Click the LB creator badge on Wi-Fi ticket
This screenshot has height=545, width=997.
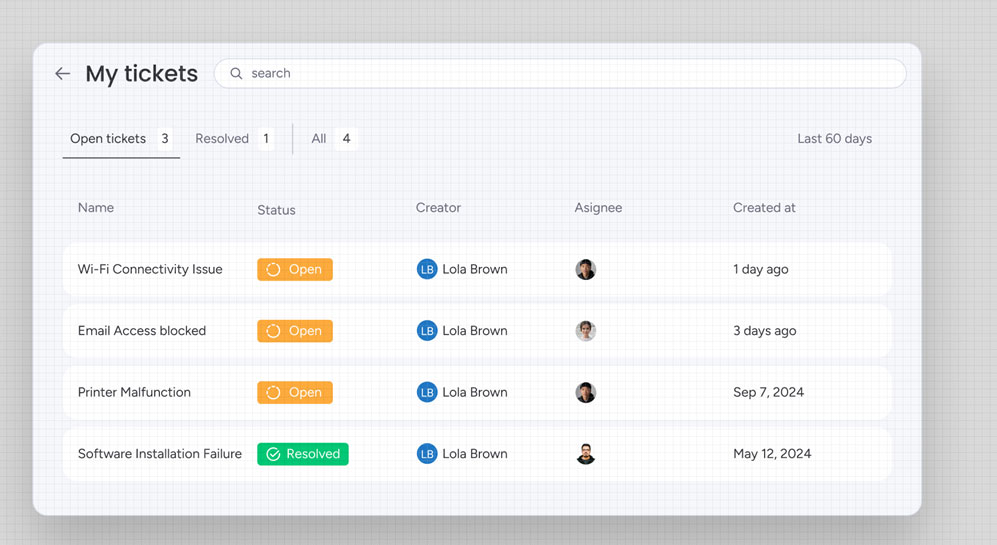pos(427,270)
